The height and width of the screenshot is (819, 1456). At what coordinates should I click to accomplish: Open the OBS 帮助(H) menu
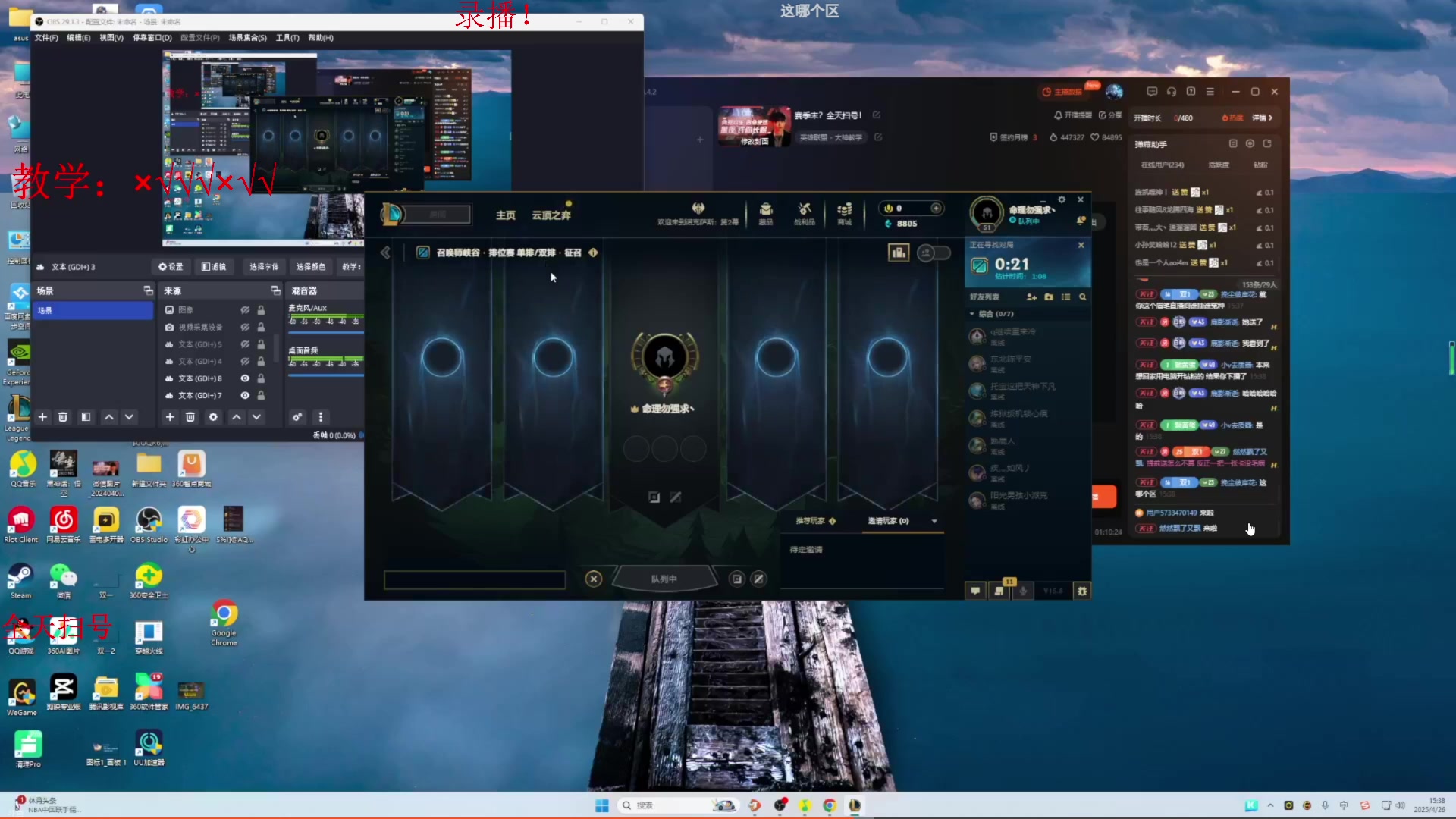point(321,38)
